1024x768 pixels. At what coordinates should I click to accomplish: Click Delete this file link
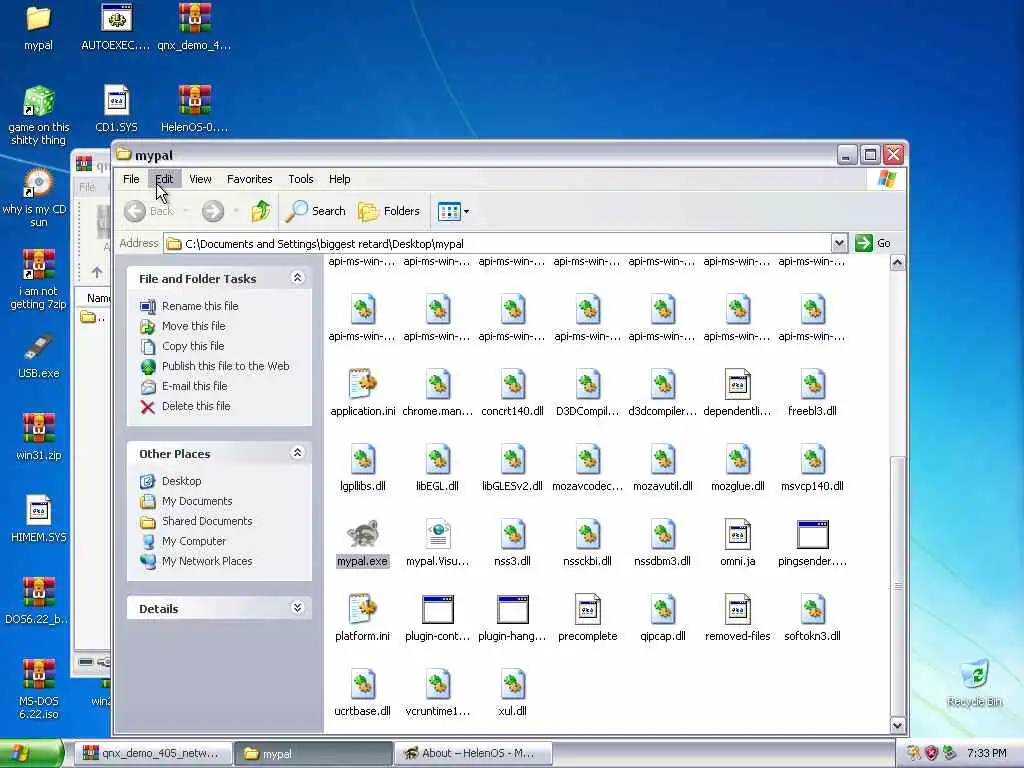196,406
